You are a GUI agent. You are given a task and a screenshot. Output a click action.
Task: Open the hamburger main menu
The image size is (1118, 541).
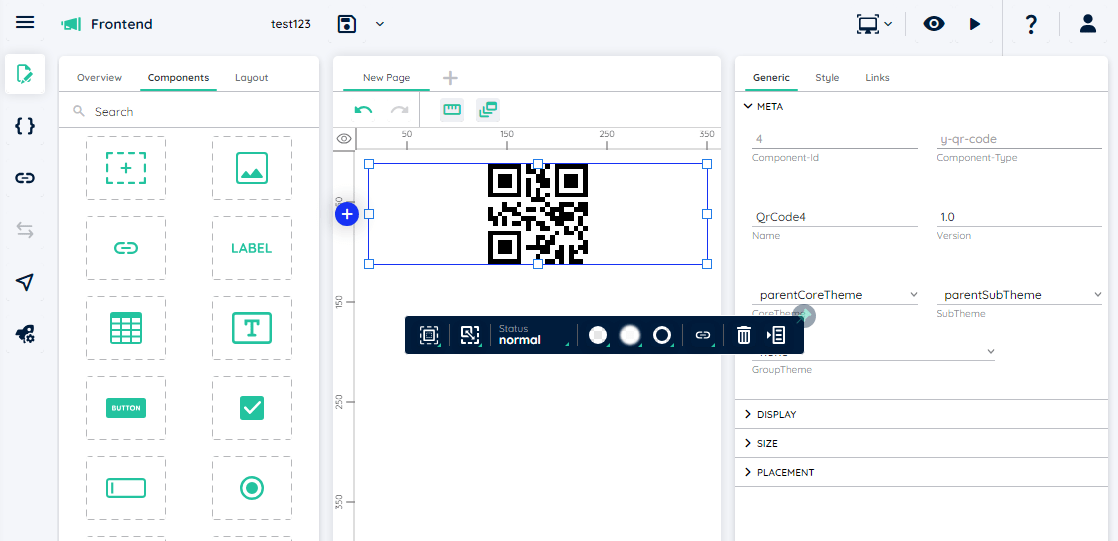25,23
